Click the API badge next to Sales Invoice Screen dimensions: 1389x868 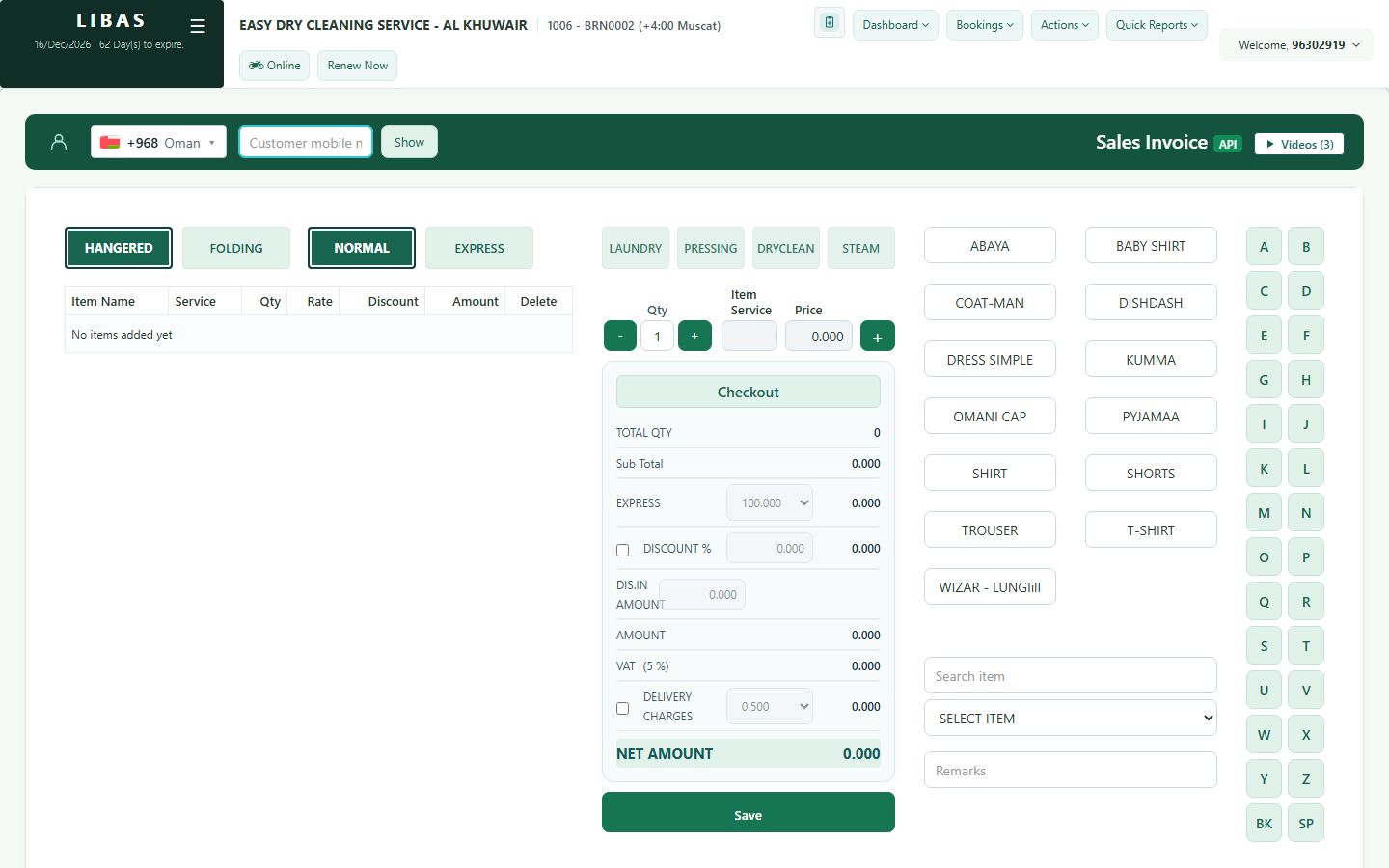[1227, 144]
